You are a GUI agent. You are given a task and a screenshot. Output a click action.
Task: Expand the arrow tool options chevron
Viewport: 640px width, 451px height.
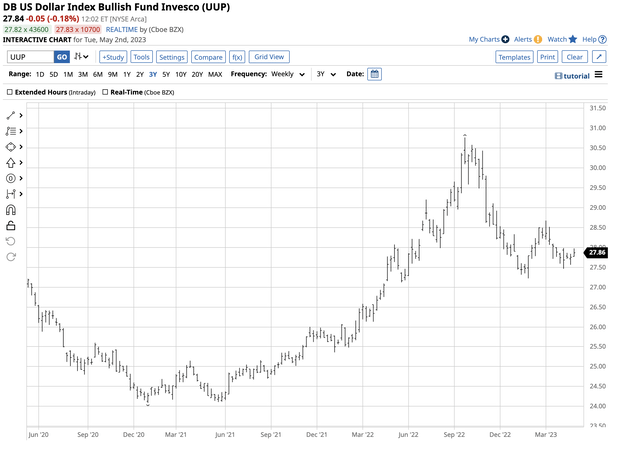point(21,163)
